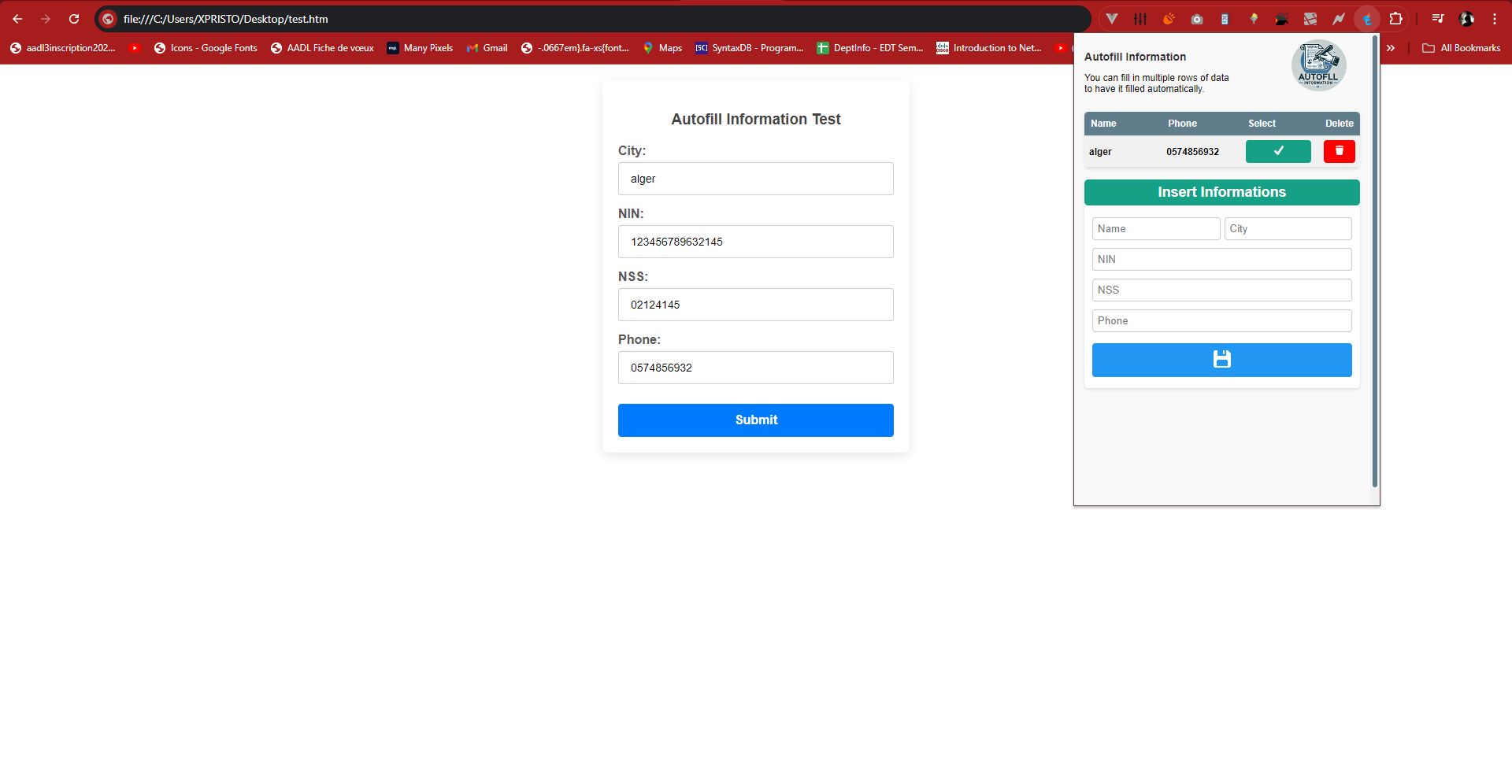
Task: Click the Phone column header
Action: pyautogui.click(x=1182, y=124)
